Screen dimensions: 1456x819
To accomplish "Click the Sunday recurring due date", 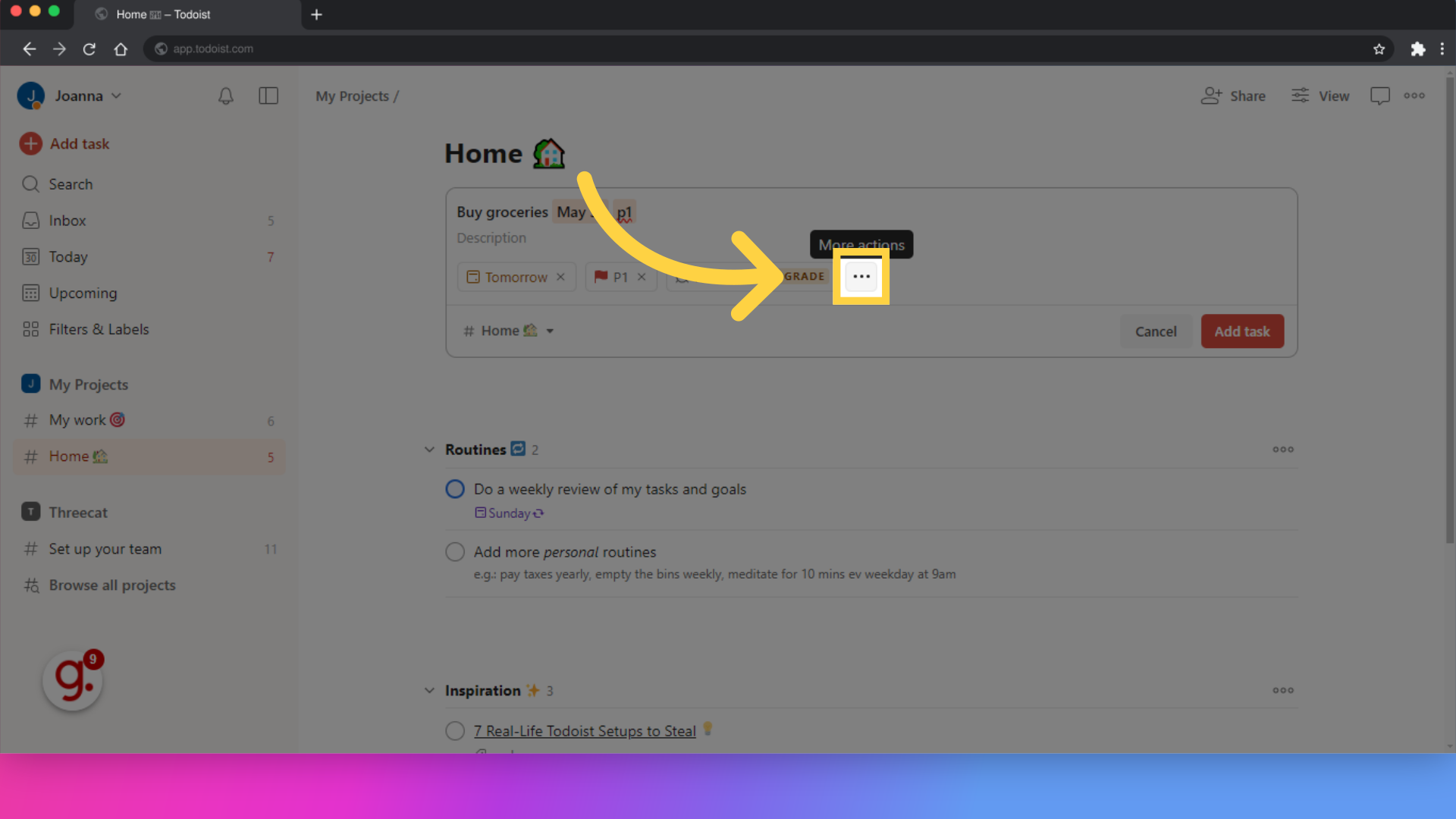I will pos(510,513).
